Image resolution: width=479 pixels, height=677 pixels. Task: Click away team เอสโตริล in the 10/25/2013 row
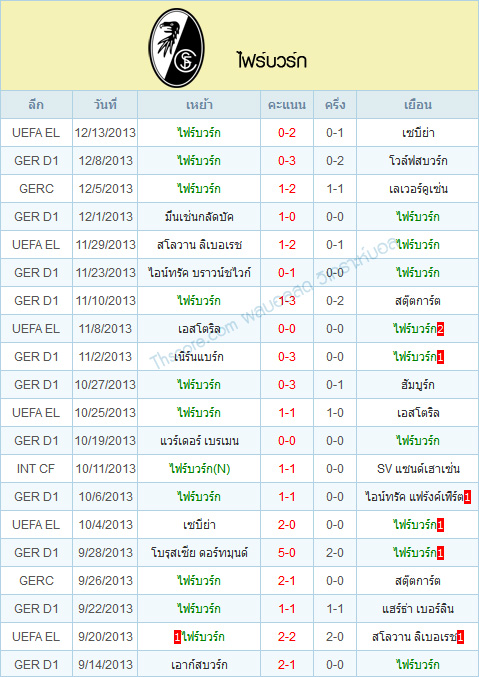pyautogui.click(x=418, y=412)
